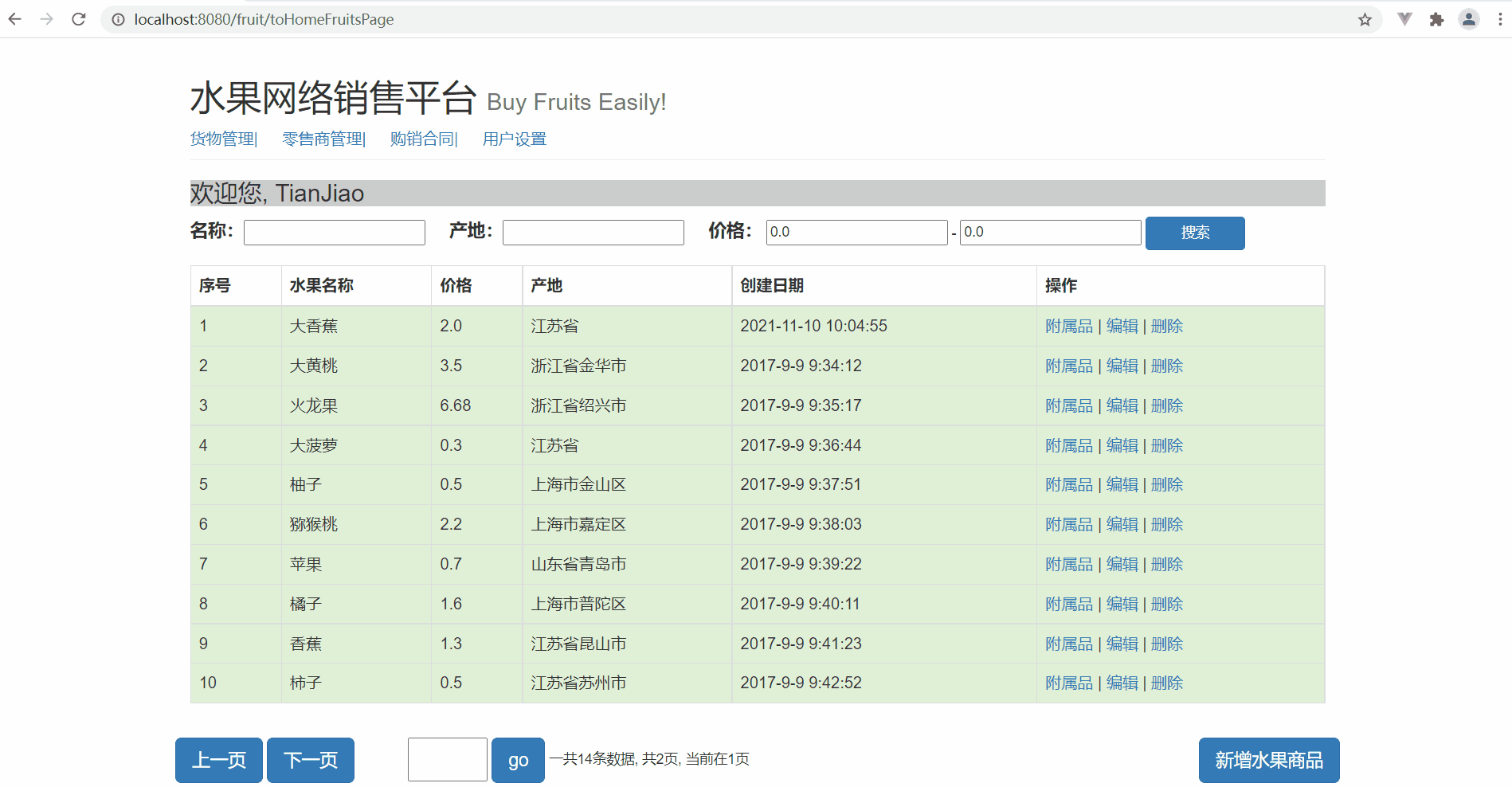The image size is (1512, 787).
Task: Open 附属品 for 橘子
Action: coord(1069,604)
